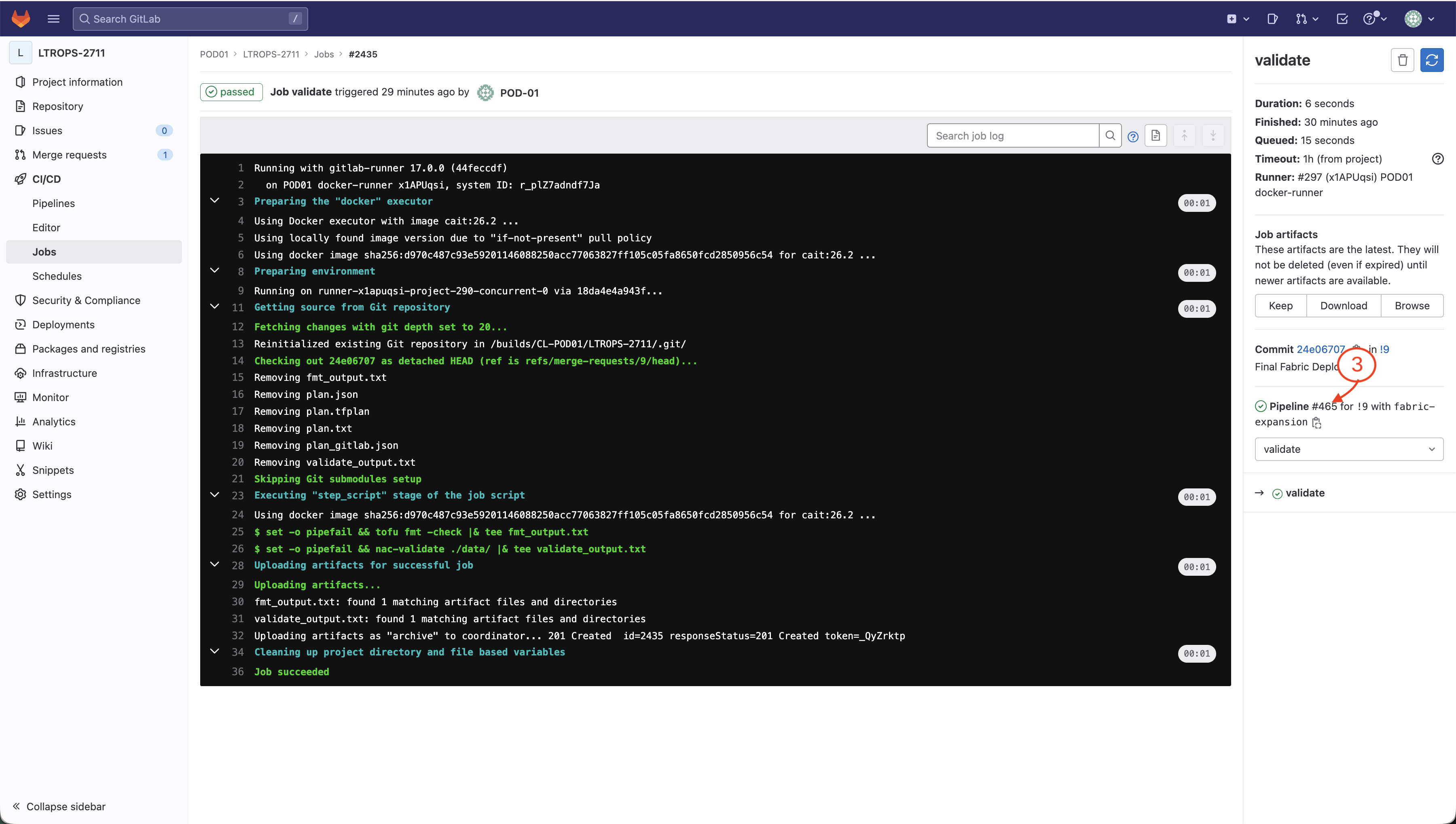Collapse the Uploading artifacts for successful job section

pyautogui.click(x=214, y=565)
